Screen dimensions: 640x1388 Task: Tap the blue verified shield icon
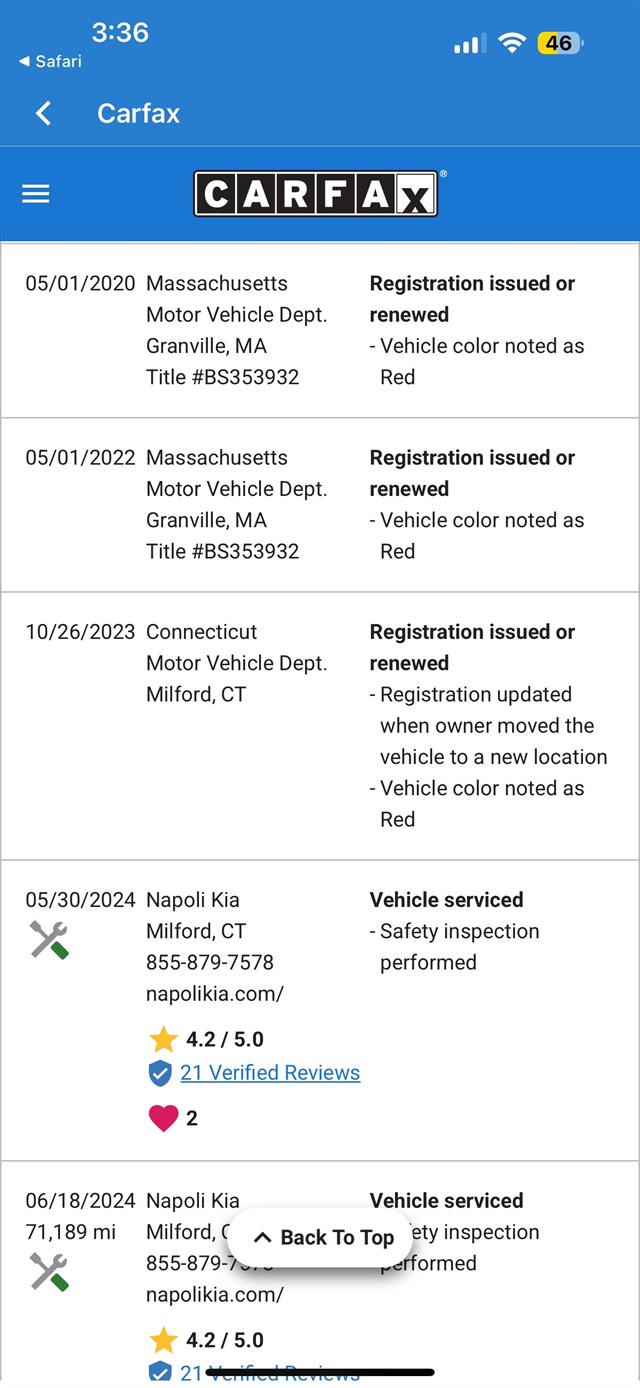(160, 1073)
